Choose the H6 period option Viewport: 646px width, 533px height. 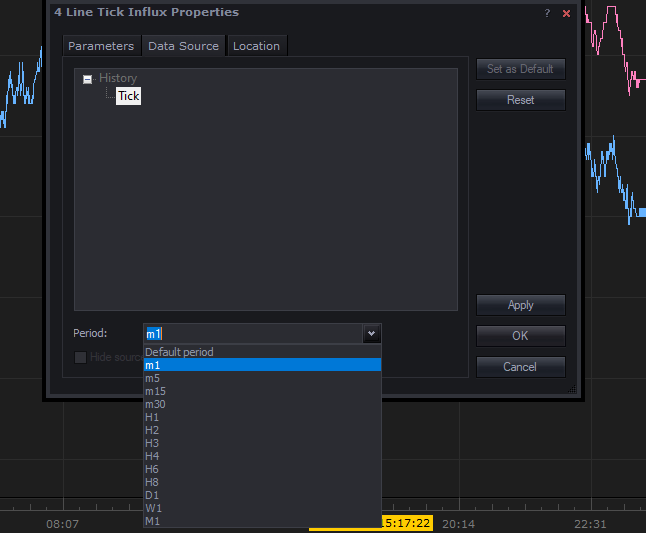click(262, 469)
